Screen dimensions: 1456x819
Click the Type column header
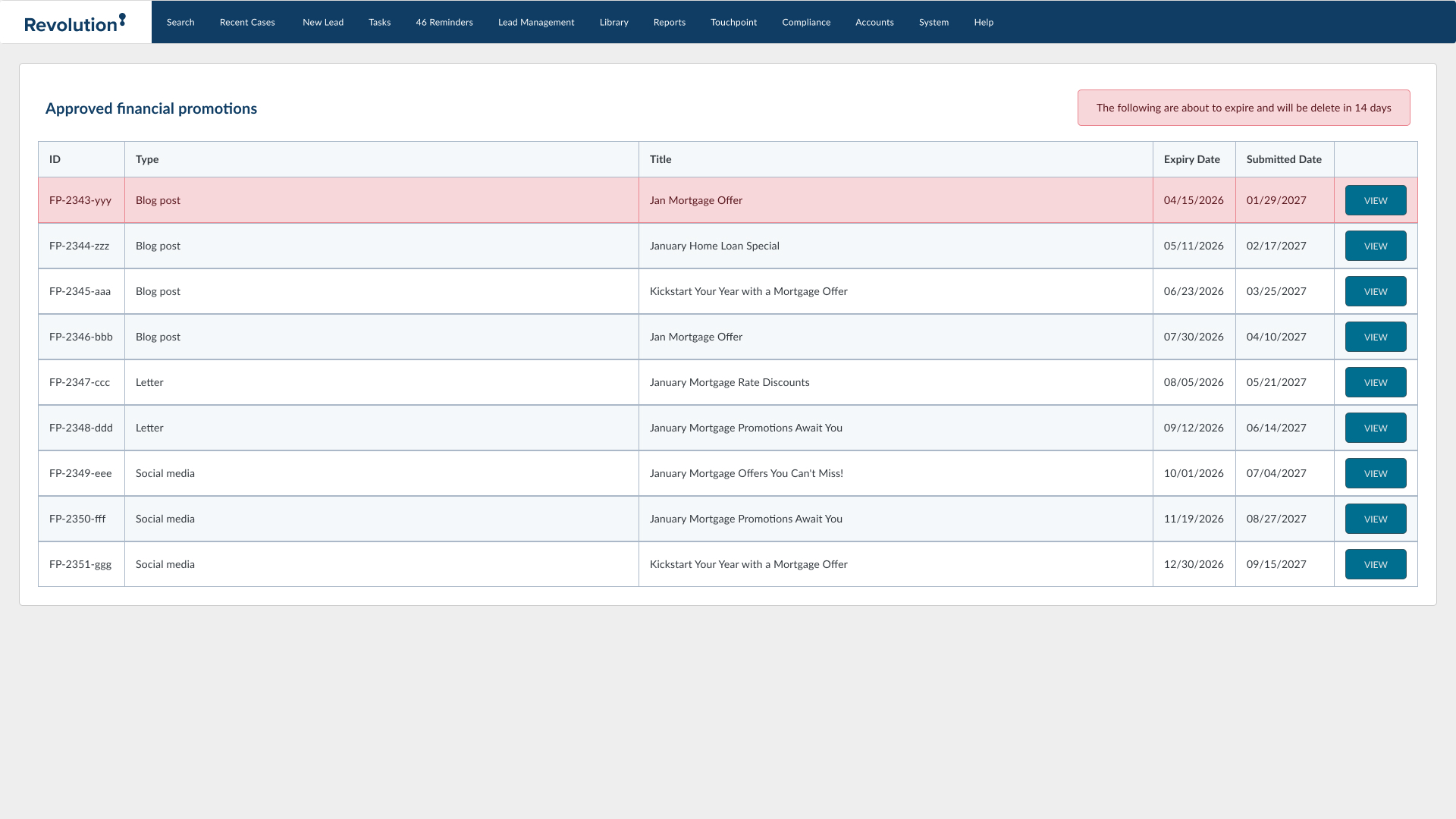tap(147, 159)
